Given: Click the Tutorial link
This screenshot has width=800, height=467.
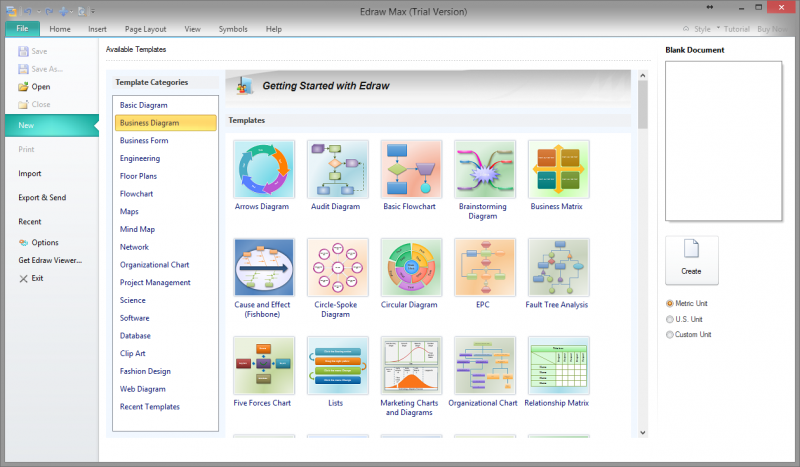Looking at the screenshot, I should coord(737,29).
